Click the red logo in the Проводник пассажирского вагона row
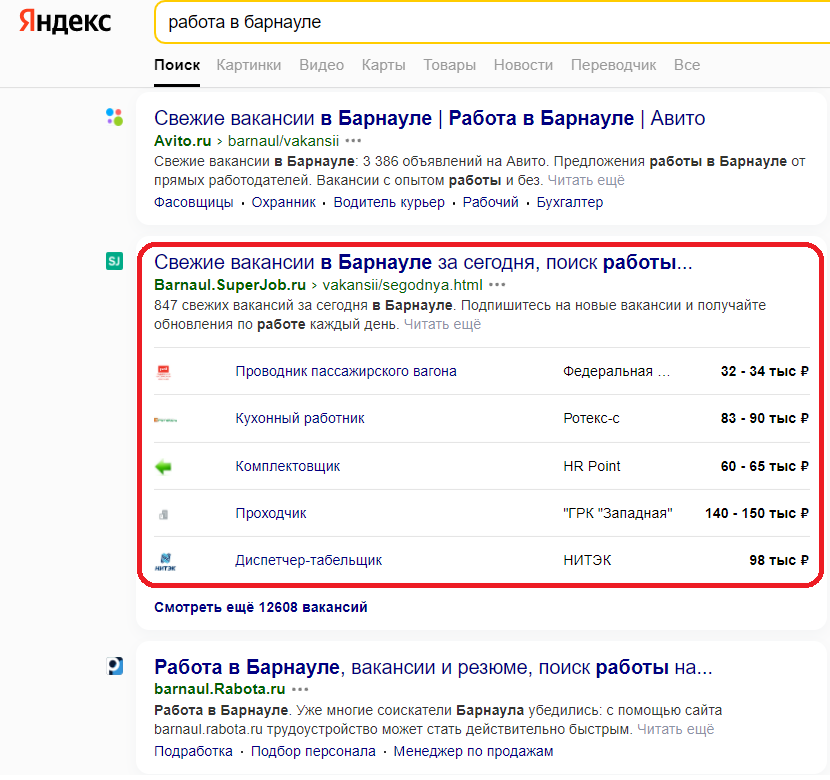 tap(164, 372)
